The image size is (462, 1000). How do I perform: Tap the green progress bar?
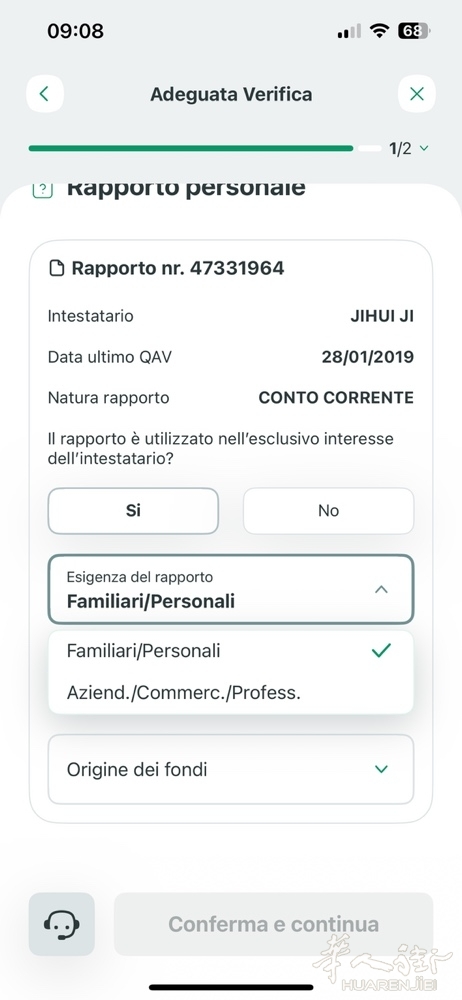(191, 148)
